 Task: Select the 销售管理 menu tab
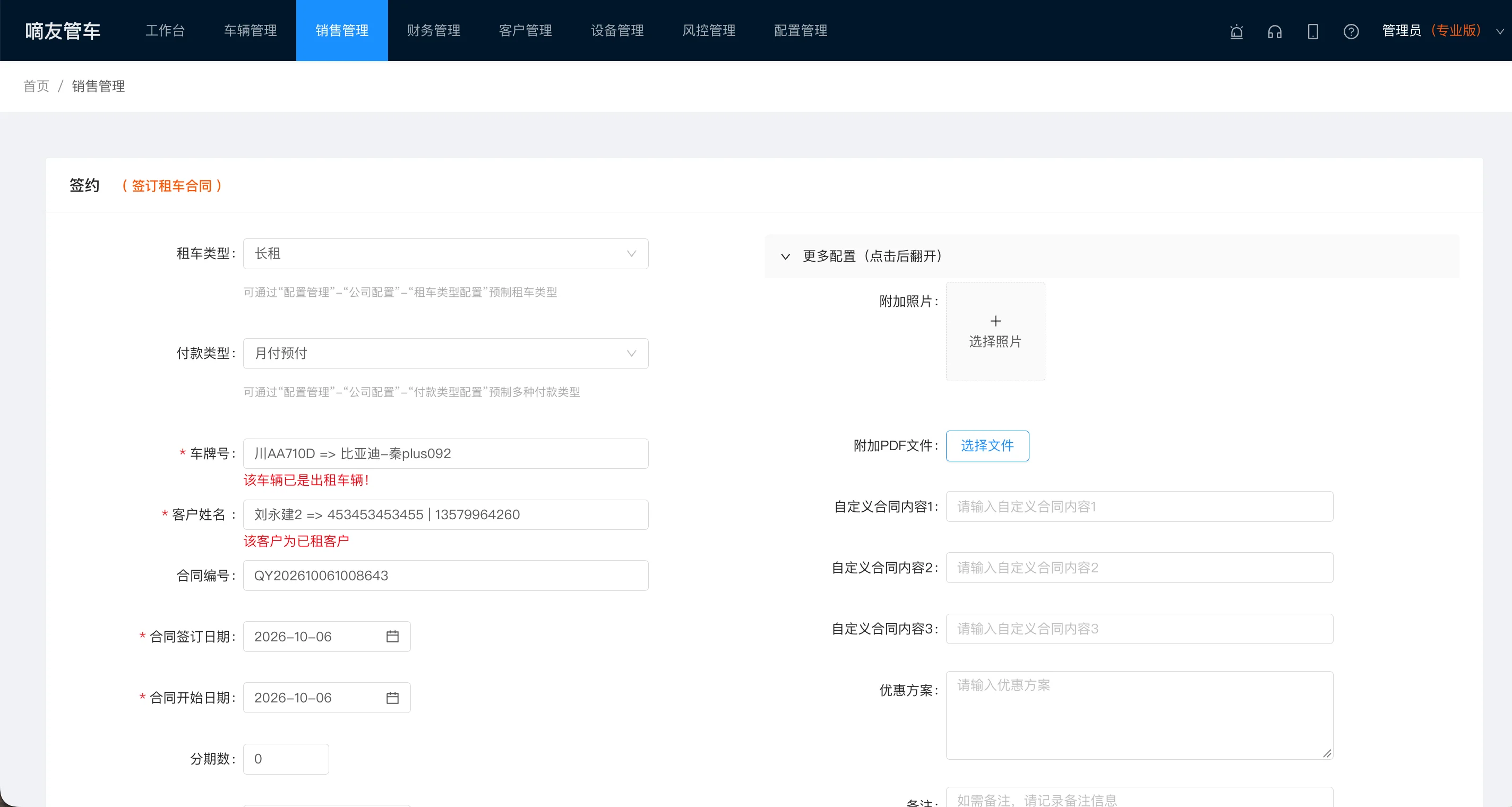342,30
